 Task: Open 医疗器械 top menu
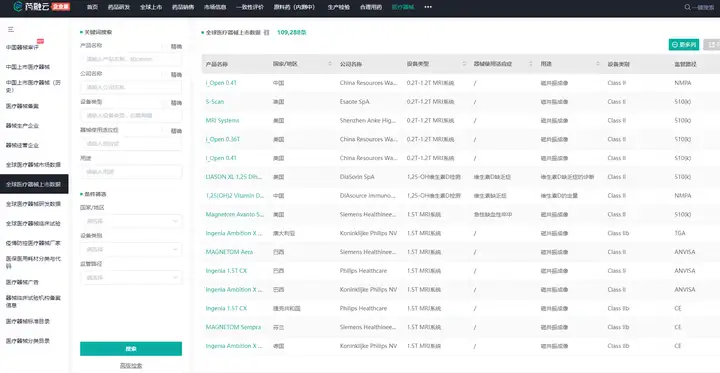403,7
